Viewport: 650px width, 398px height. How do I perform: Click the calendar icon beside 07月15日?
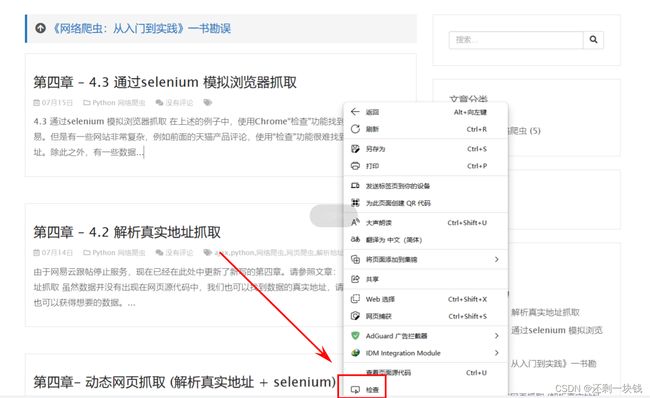[36, 102]
